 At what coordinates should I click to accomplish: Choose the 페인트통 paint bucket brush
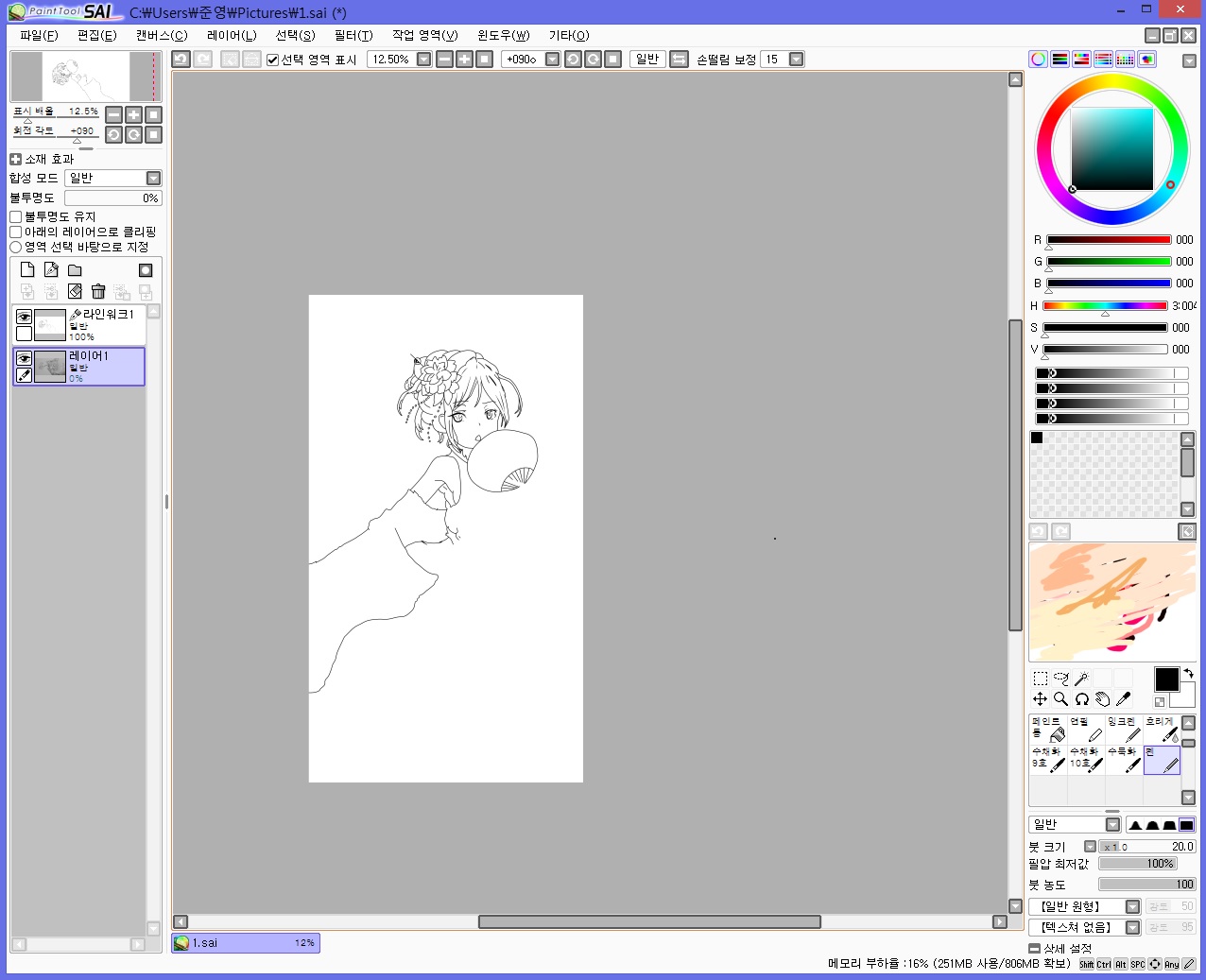(1047, 729)
